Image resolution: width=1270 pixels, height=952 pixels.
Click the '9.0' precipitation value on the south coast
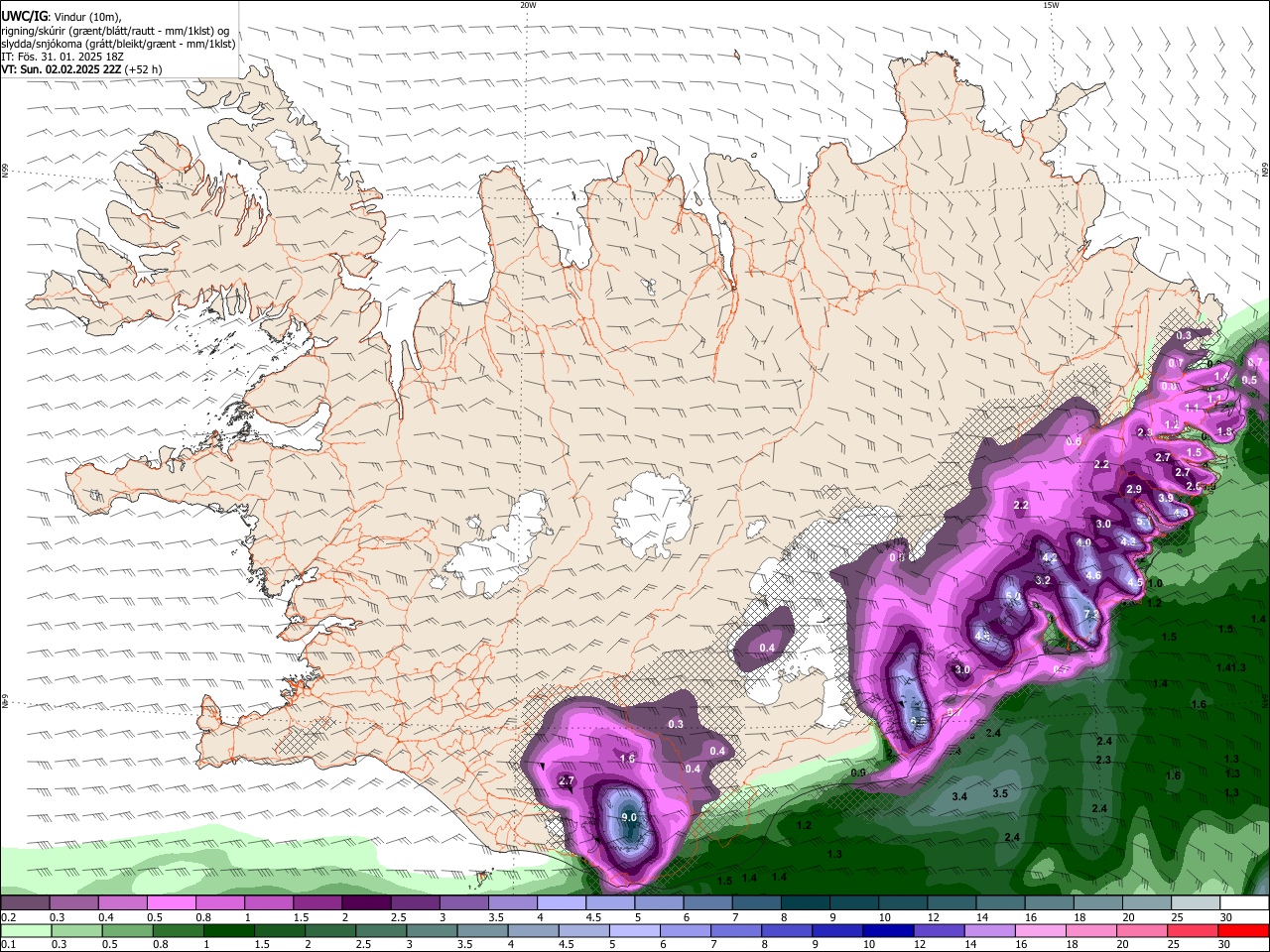pos(628,817)
